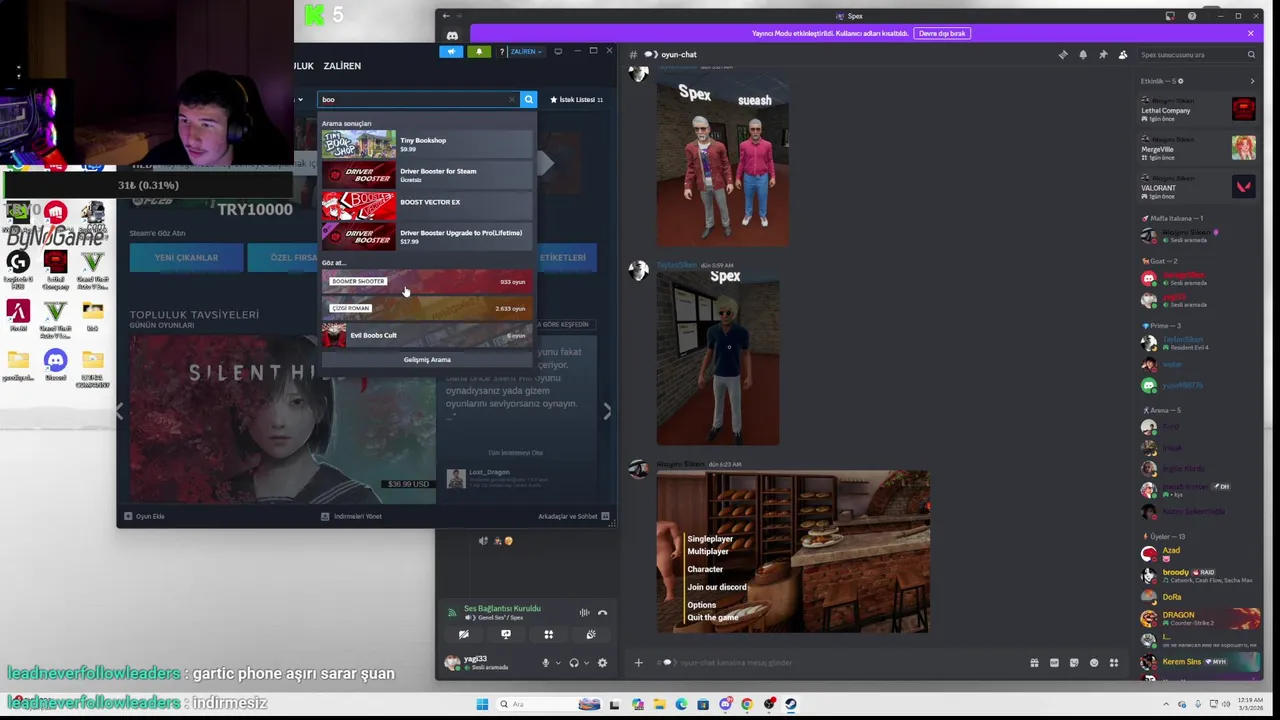Show pinned messages in Discord
The image size is (1280, 720).
pos(1103,55)
